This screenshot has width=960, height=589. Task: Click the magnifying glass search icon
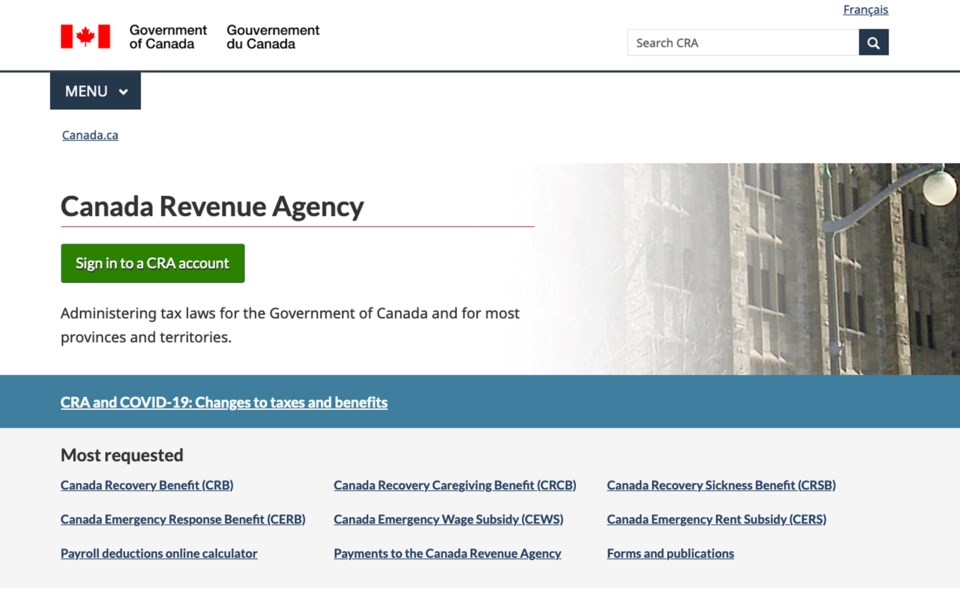pyautogui.click(x=873, y=43)
